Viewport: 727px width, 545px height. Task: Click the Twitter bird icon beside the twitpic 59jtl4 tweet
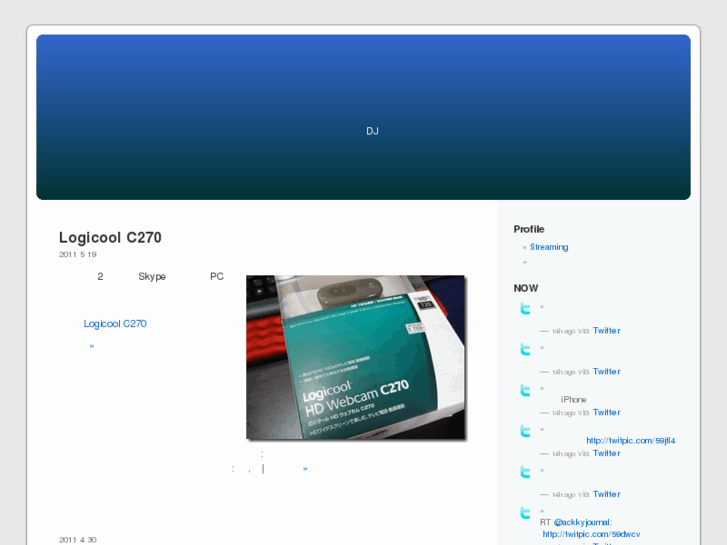coord(525,431)
